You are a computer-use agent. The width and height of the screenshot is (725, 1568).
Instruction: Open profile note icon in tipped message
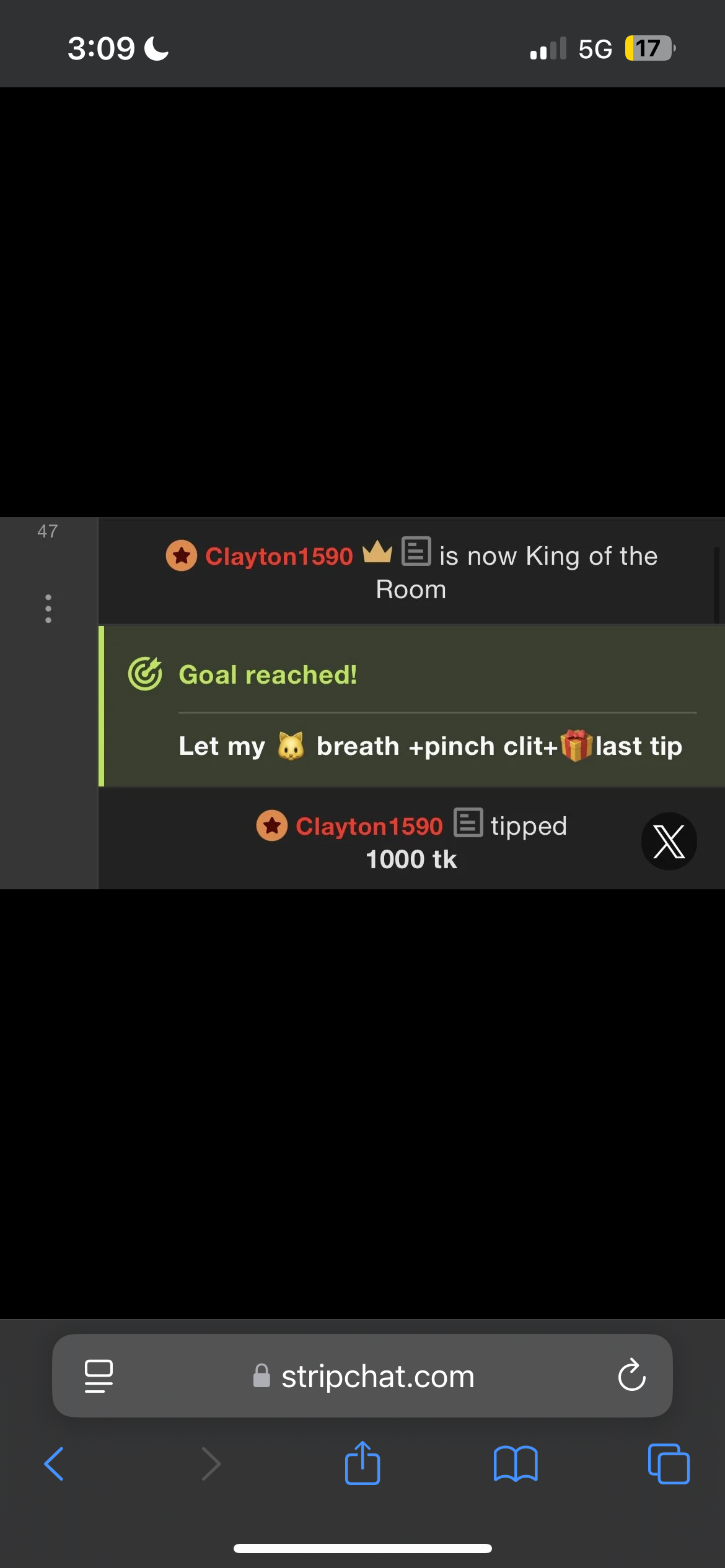click(468, 822)
